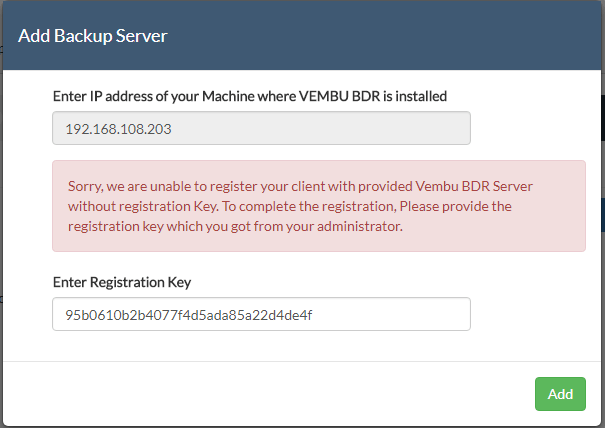Click the word Server in the dialog title
The image size is (605, 428).
142,36
